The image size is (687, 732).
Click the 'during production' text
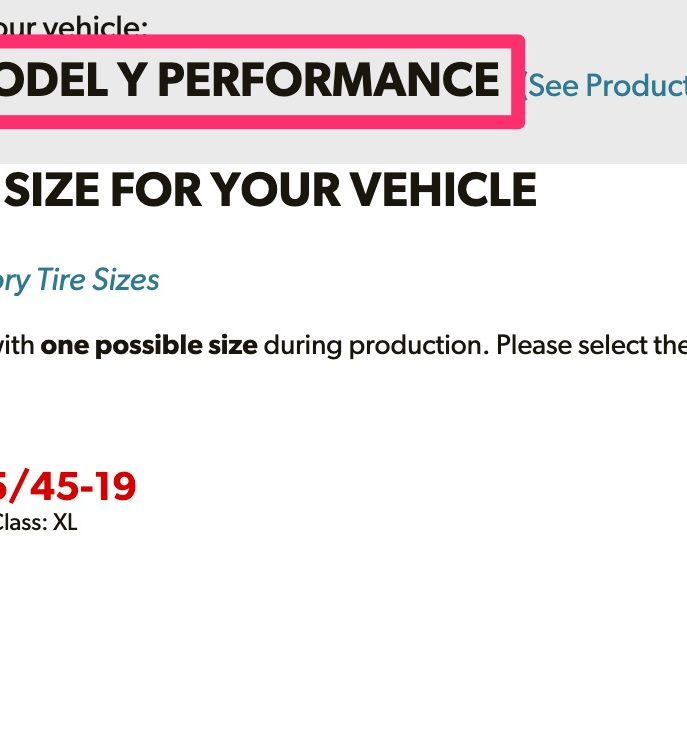tap(376, 346)
